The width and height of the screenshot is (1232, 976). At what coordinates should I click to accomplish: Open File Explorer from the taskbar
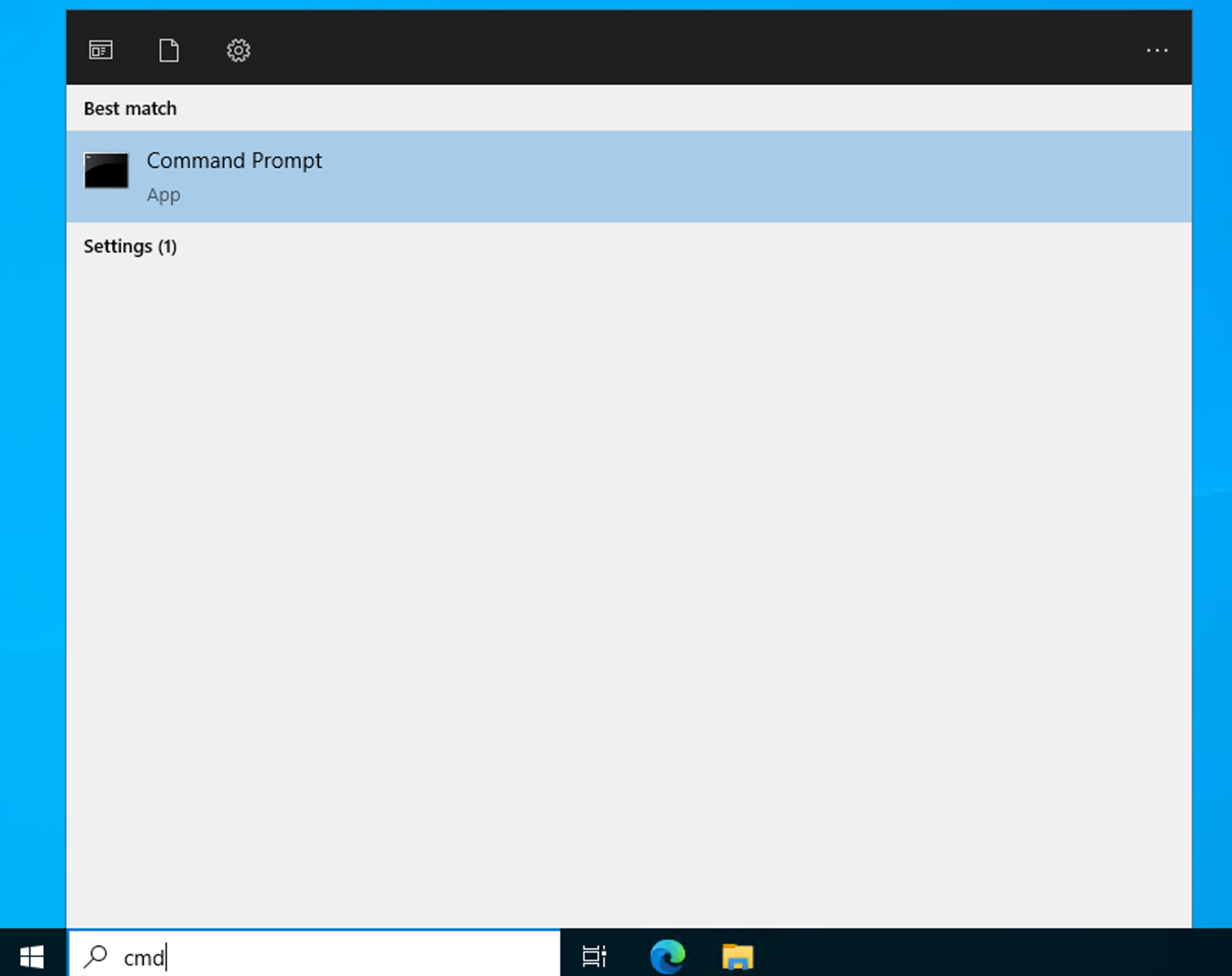pos(737,956)
